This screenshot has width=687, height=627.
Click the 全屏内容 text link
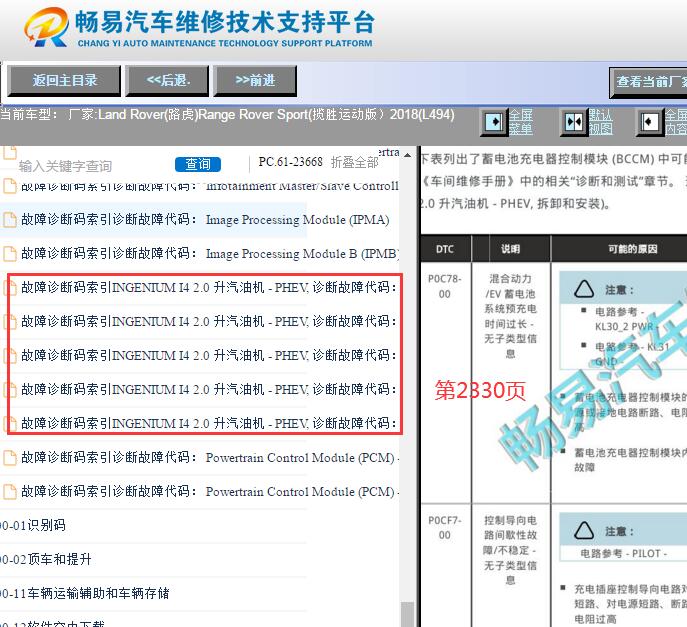[x=676, y=122]
